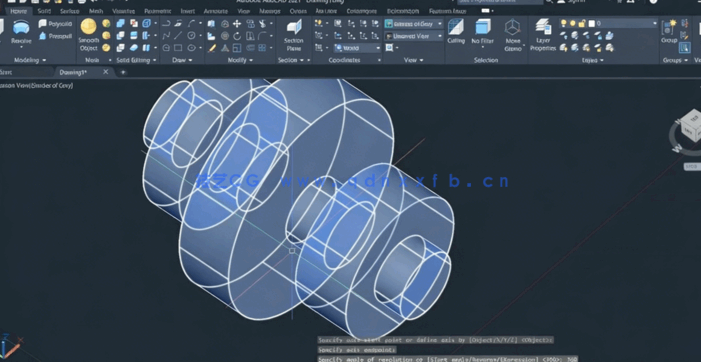Viewport: 701px width, 362px height.
Task: Toggle the Culling selection option
Action: pos(456,31)
